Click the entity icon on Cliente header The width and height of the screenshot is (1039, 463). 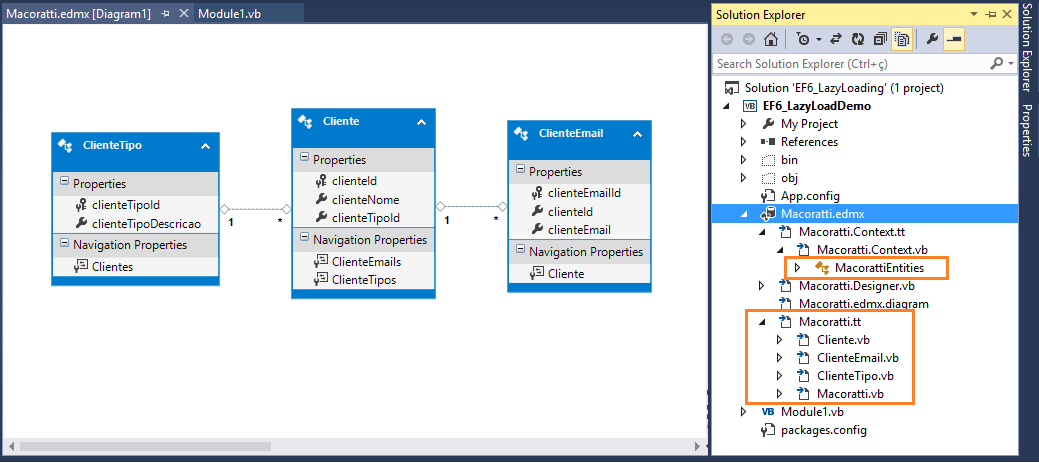click(305, 121)
